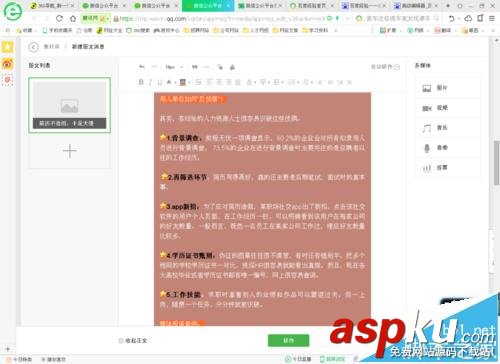Switch to the 百度经验首页 browser tab

pyautogui.click(x=311, y=6)
